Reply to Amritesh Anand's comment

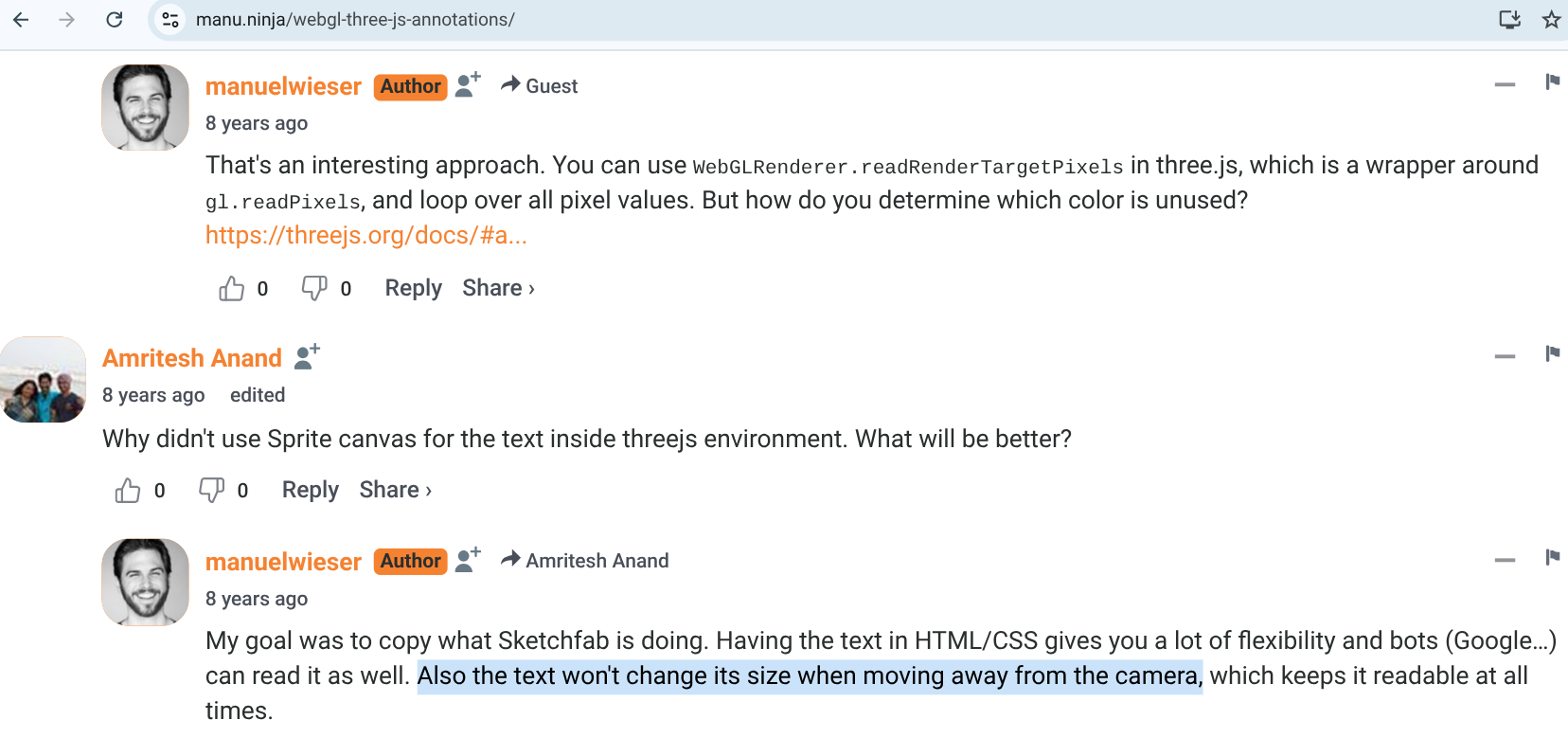tap(311, 490)
